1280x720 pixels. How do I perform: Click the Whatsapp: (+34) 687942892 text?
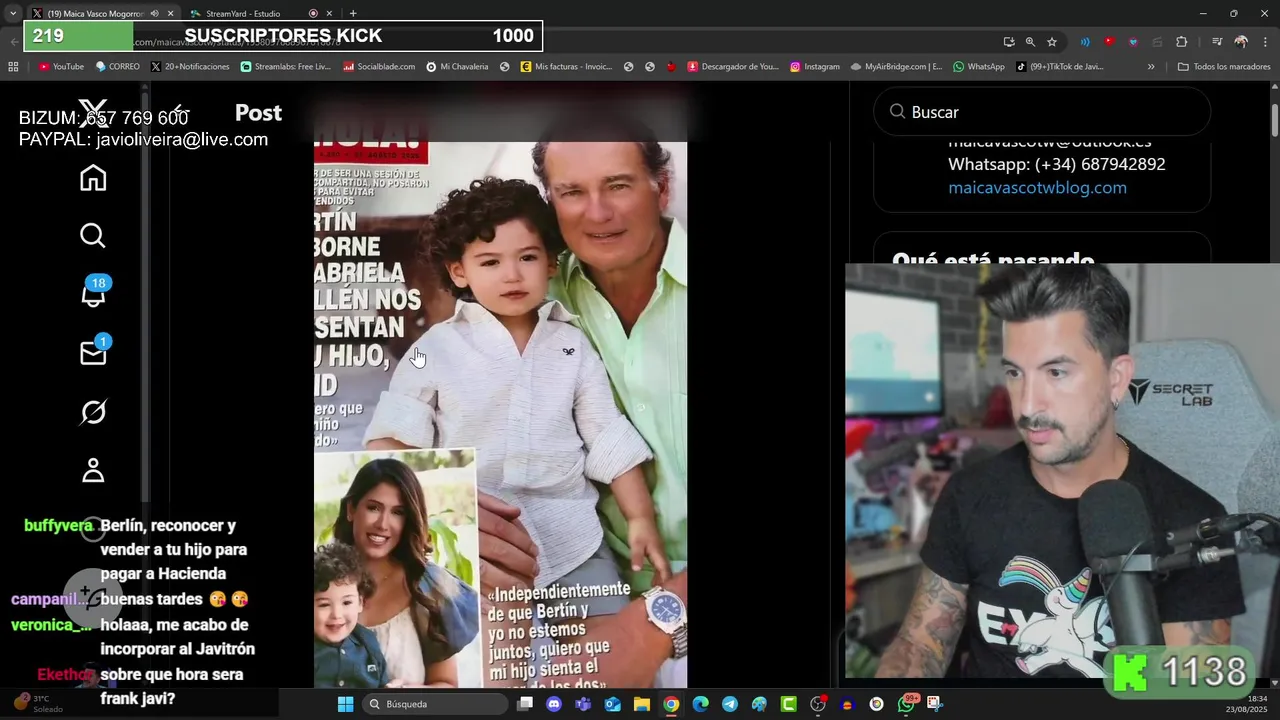1056,164
